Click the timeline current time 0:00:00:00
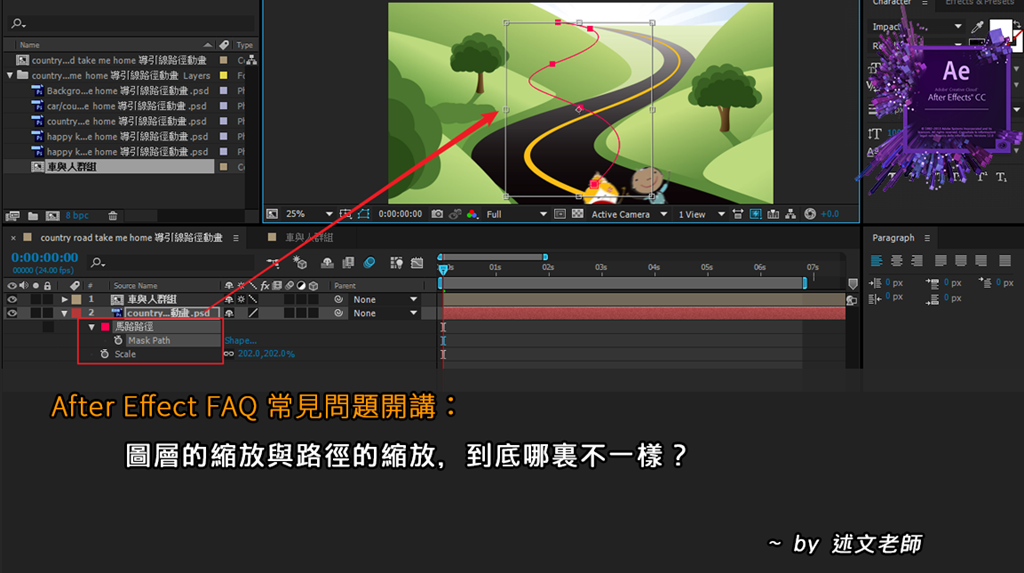This screenshot has height=573, width=1024. click(x=44, y=257)
